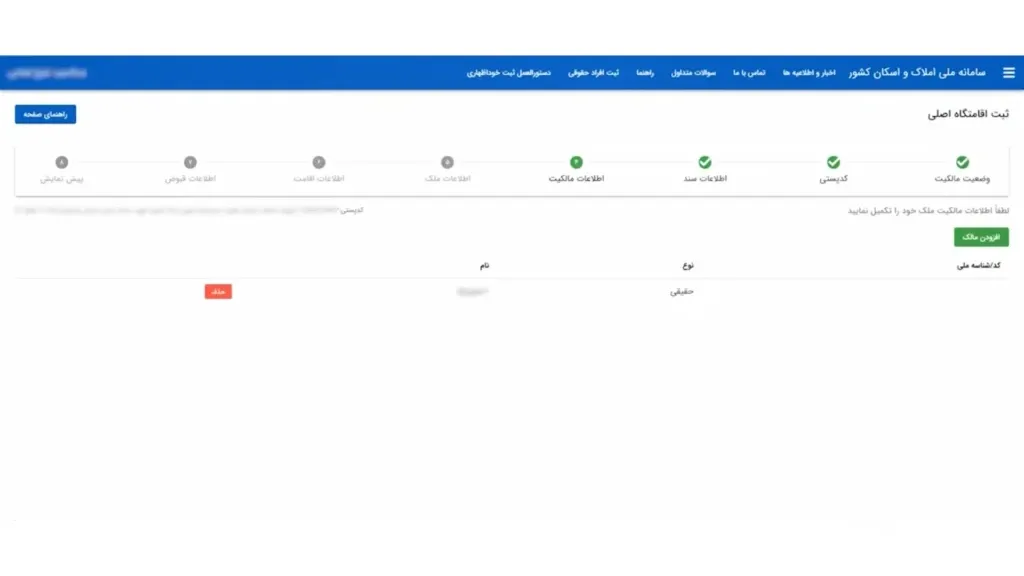This screenshot has height=576, width=1024.
Task: Open دستورالعمل ثبت خوداظهاری menu item
Action: tap(510, 74)
